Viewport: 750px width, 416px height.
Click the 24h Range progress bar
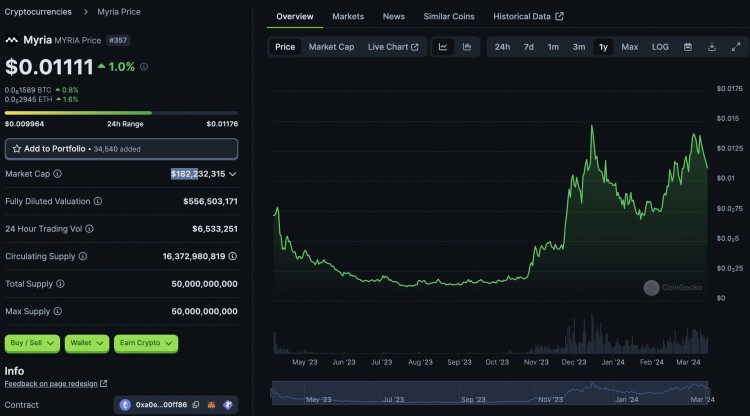tap(121, 113)
